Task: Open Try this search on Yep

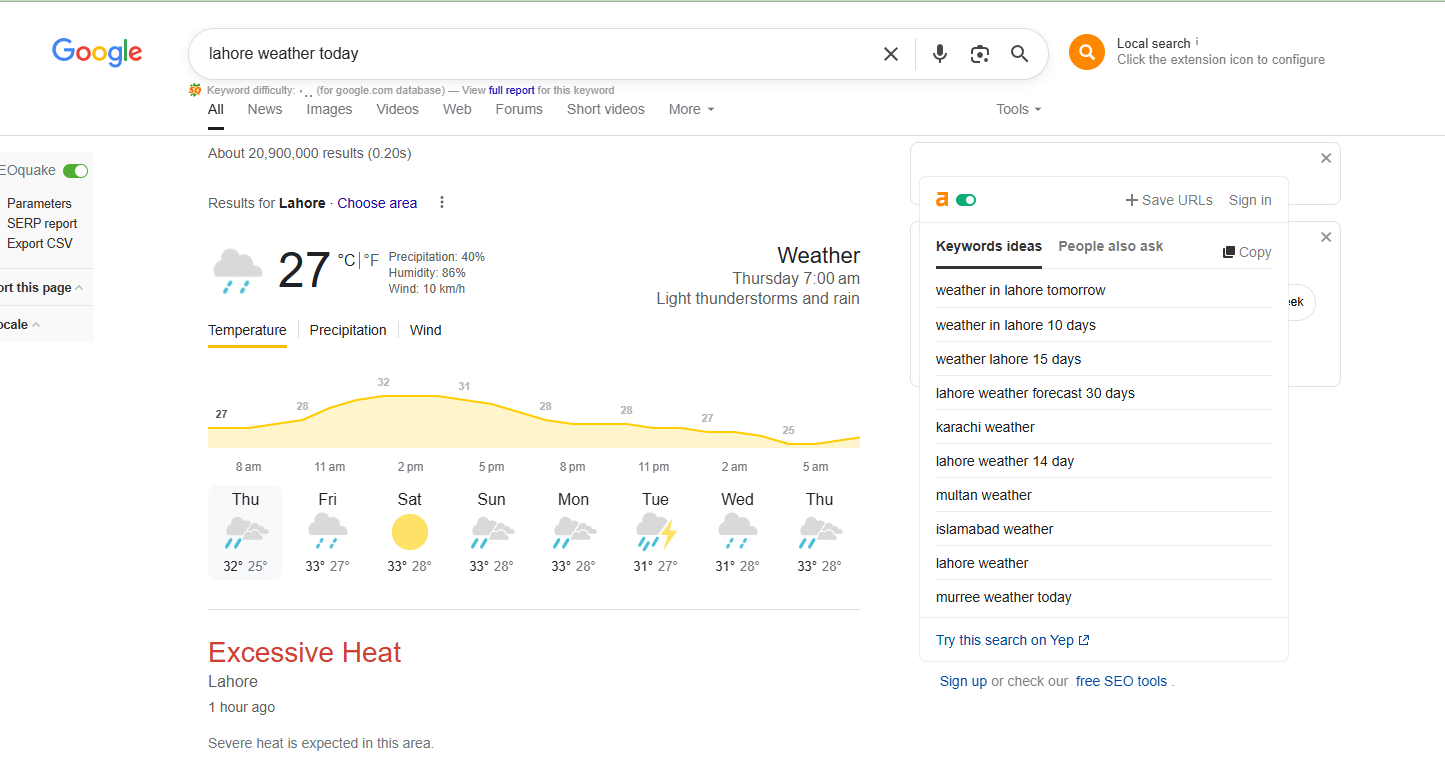Action: coord(1013,640)
